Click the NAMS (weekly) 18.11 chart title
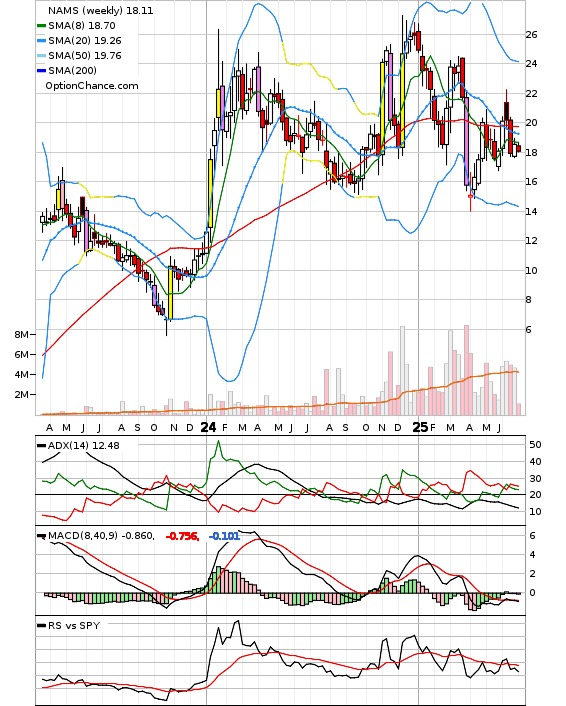This screenshot has height=706, width=566. pyautogui.click(x=100, y=10)
